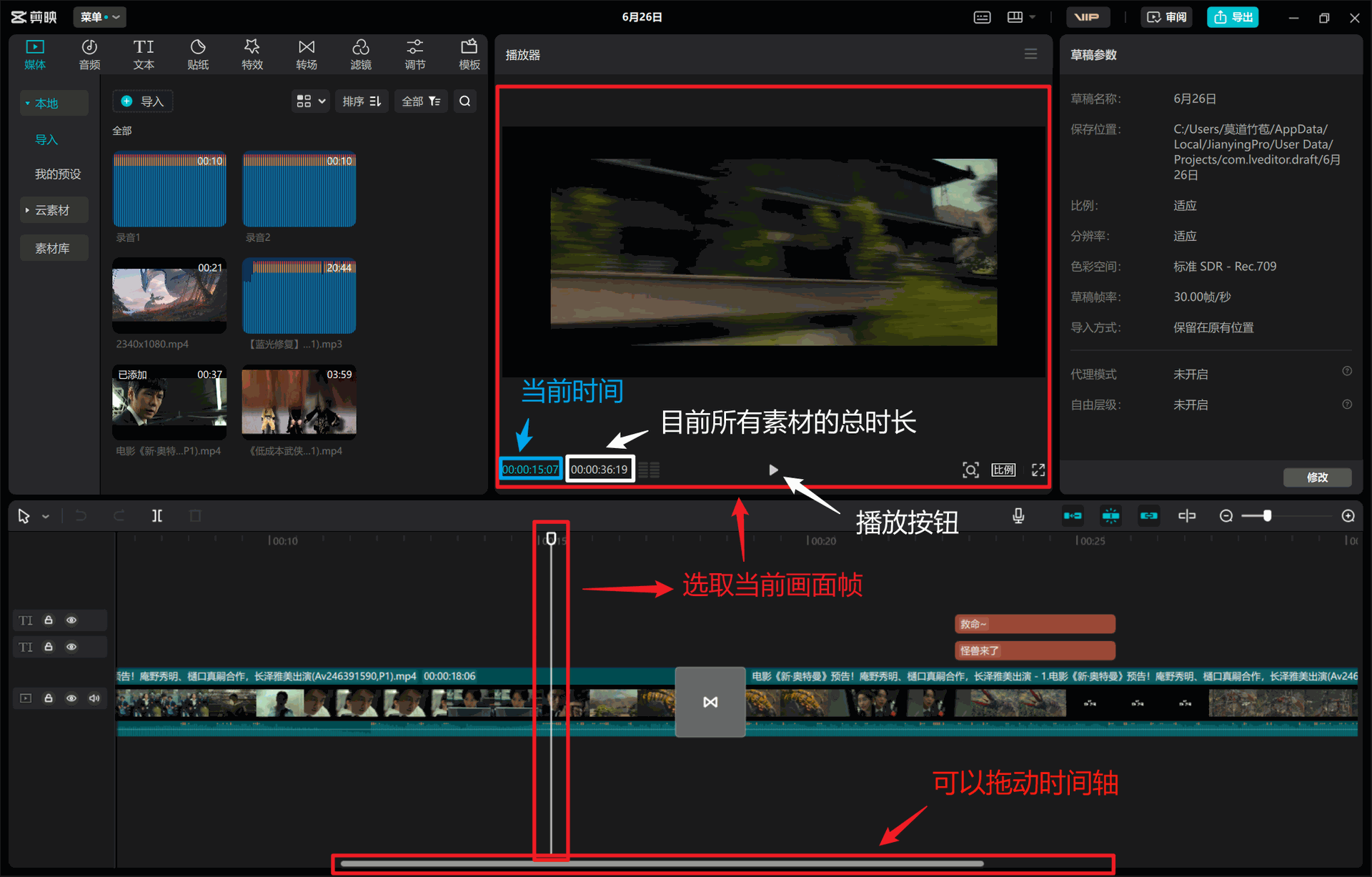Open the 排序 sort menu
Viewport: 1372px width, 877px height.
[362, 101]
